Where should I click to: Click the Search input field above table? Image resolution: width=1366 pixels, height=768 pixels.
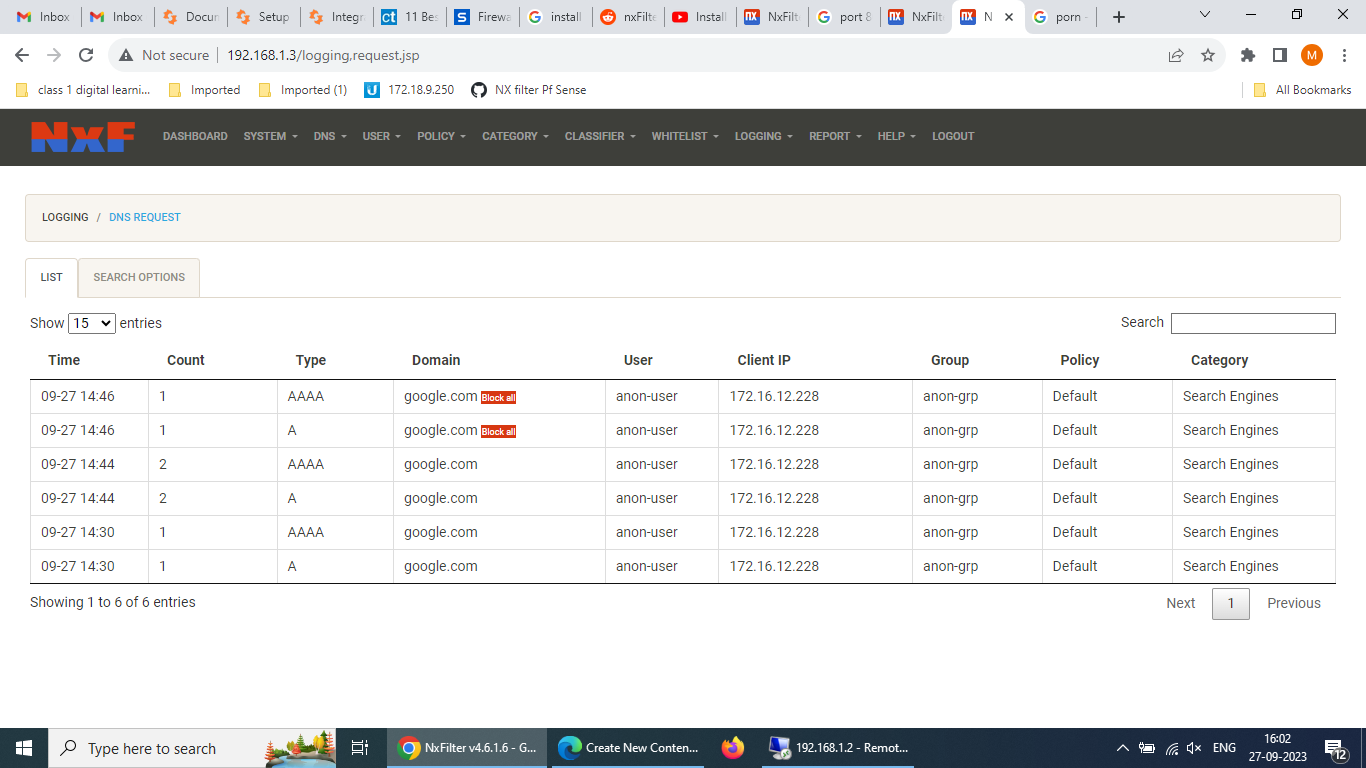[x=1252, y=323]
